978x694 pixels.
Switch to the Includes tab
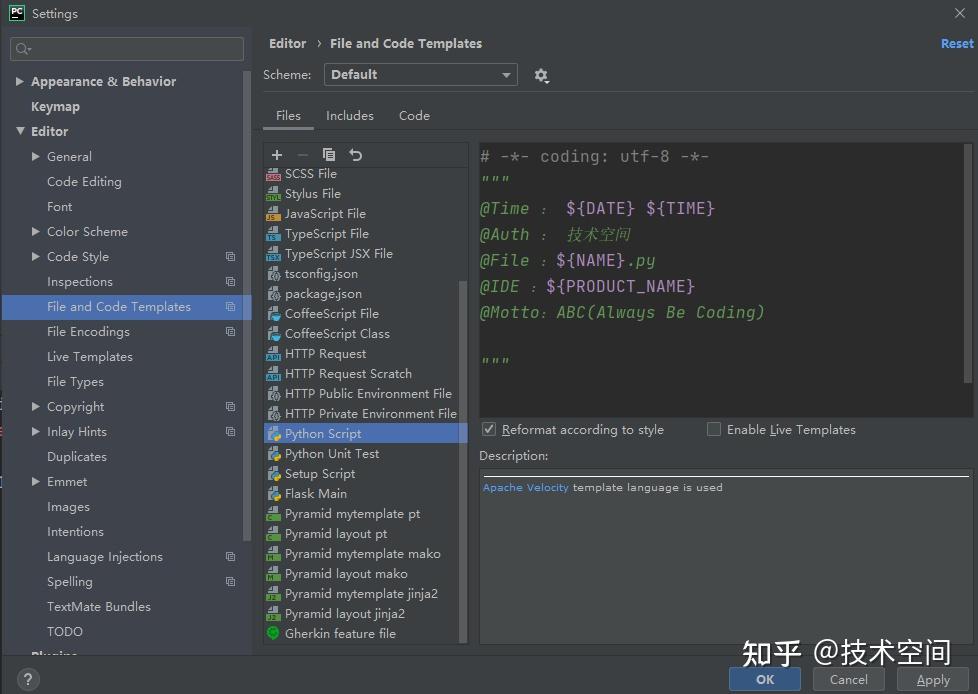pyautogui.click(x=350, y=115)
